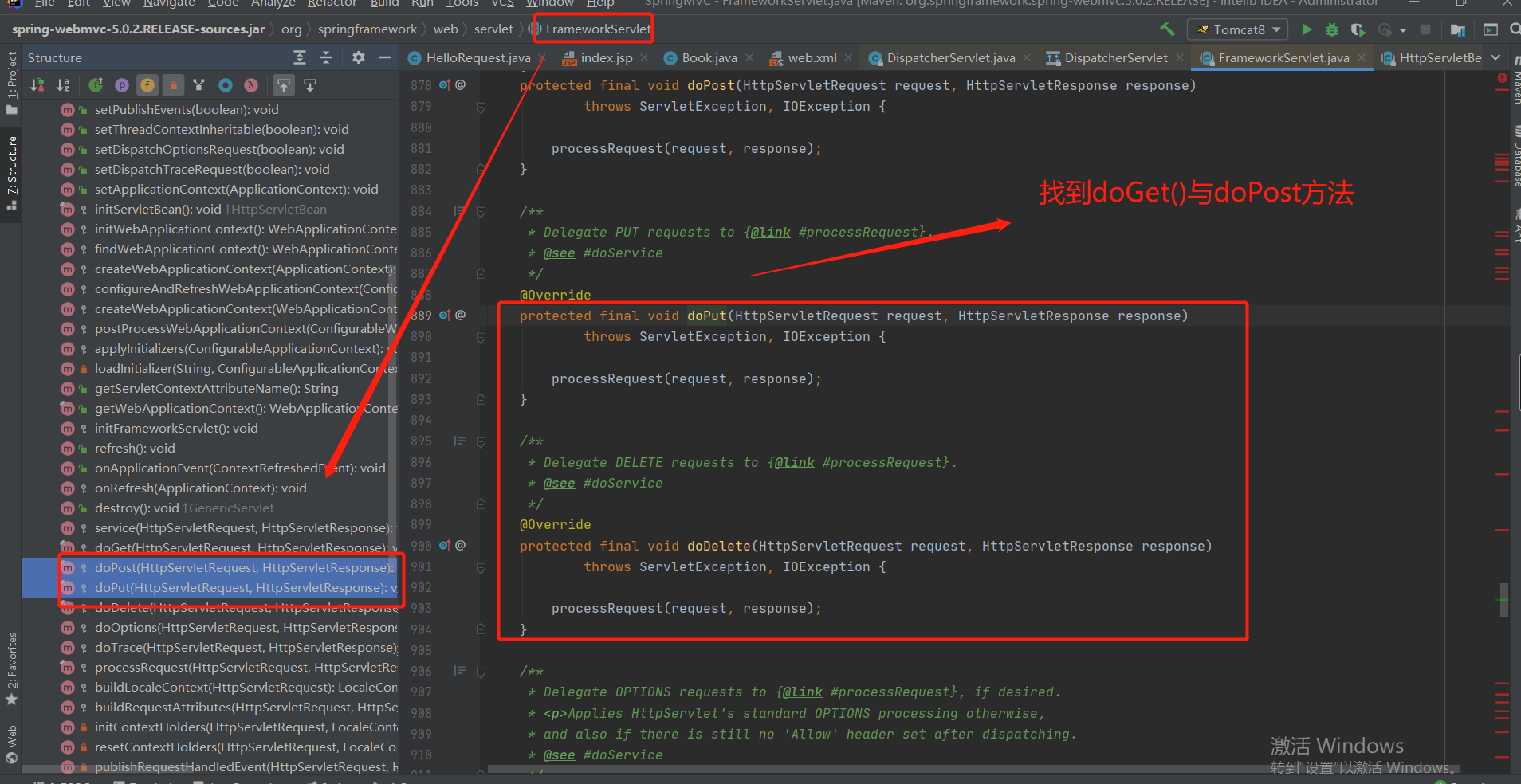Hide the Structure tool window

(x=385, y=57)
